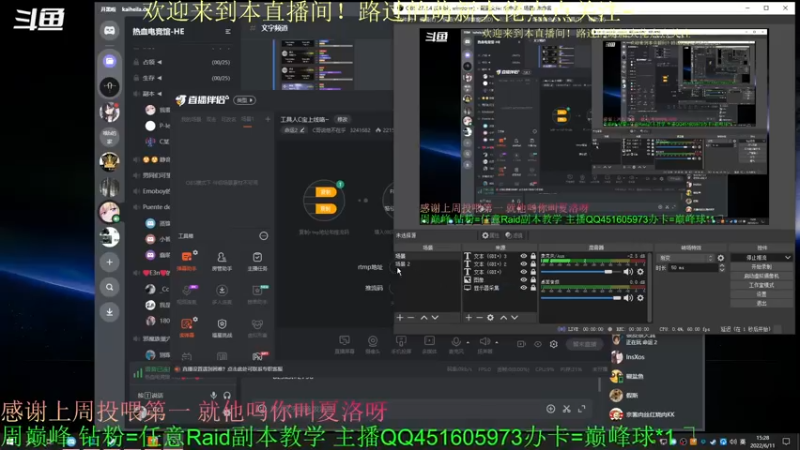This screenshot has height=450, width=800.
Task: Open gear settings for 桌面音频 mixer channel
Action: click(x=640, y=298)
